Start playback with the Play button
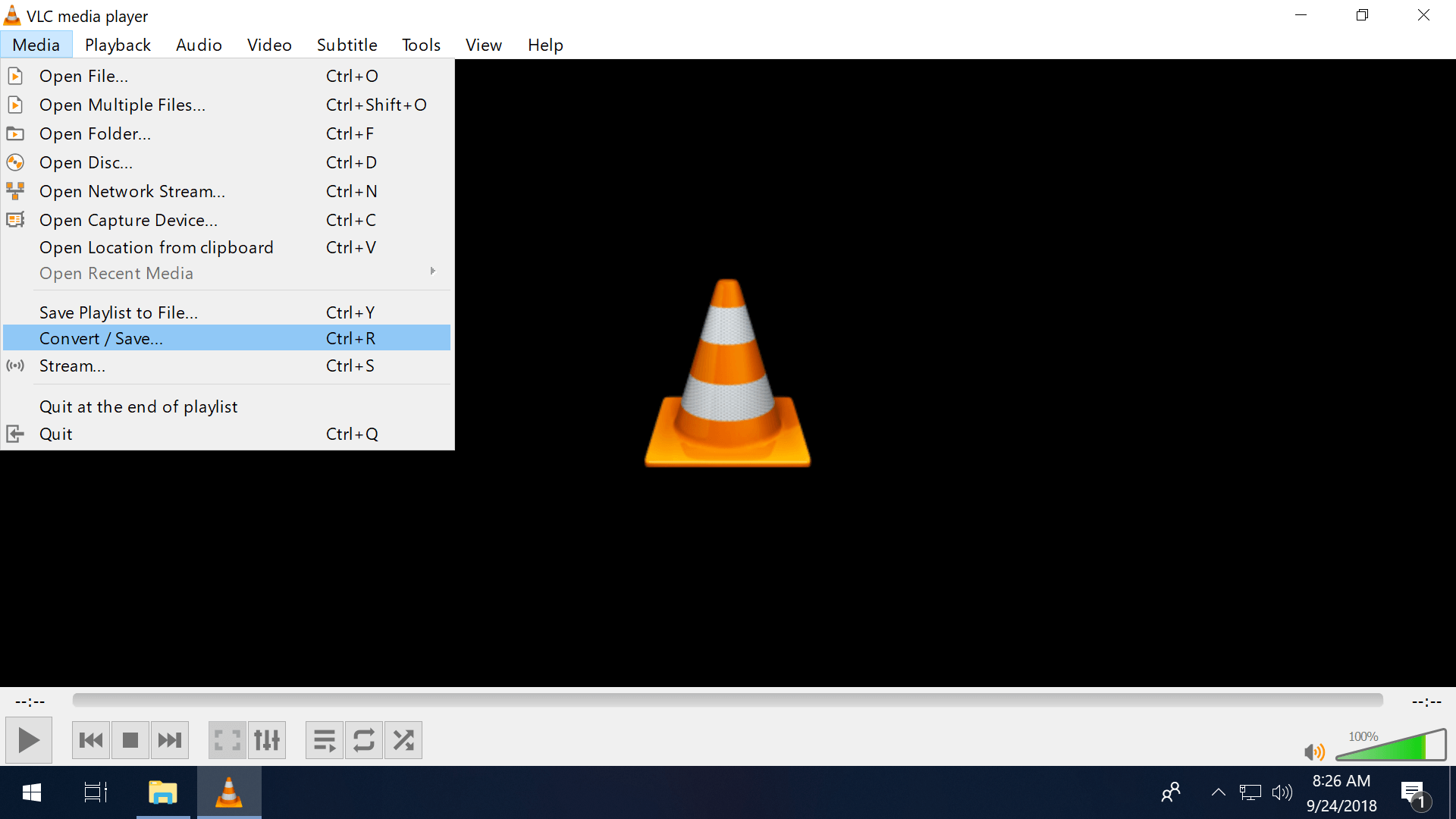The image size is (1456, 819). (28, 739)
